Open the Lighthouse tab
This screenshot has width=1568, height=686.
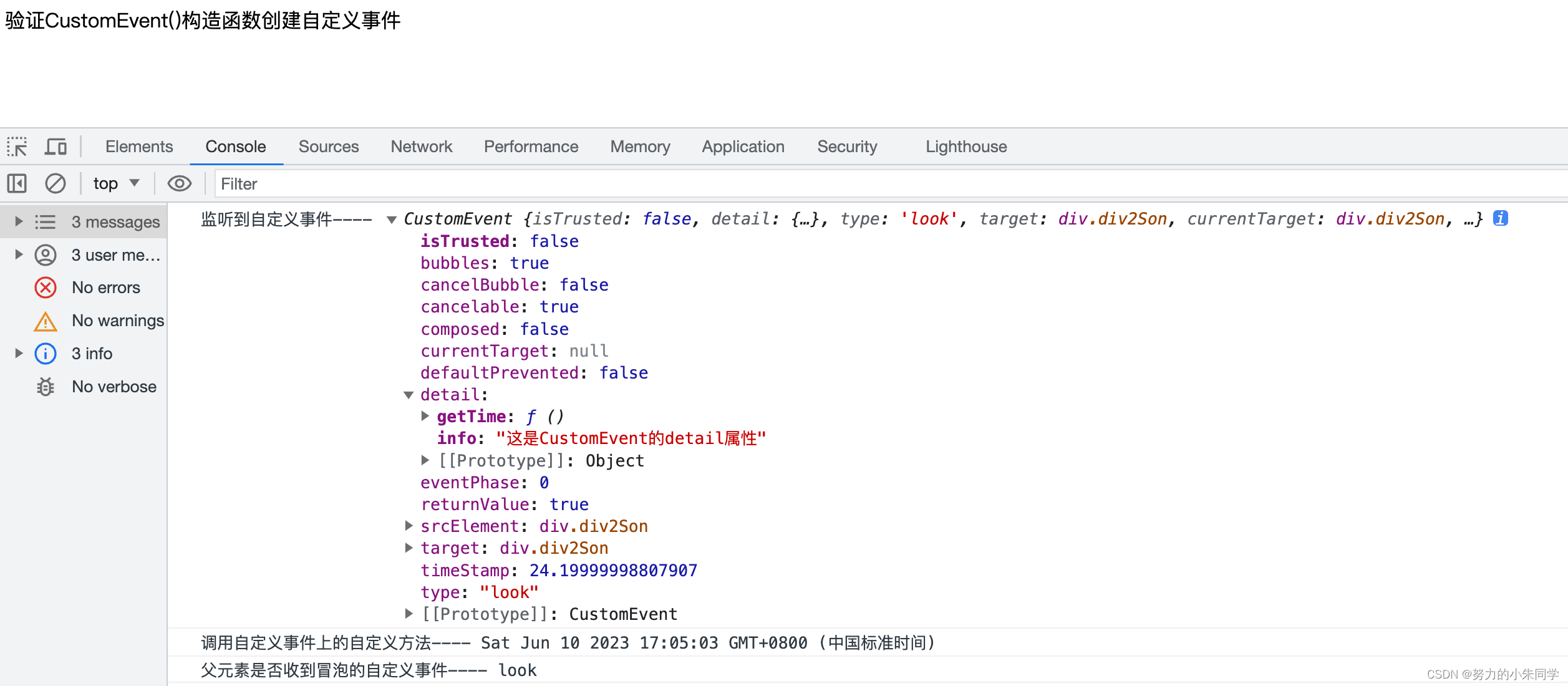(965, 147)
